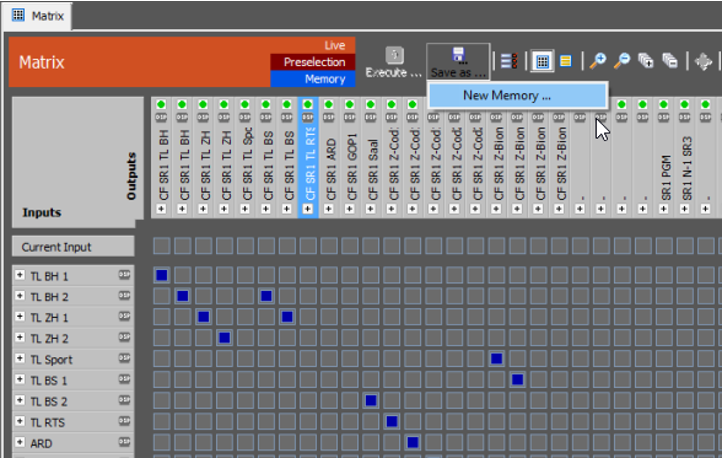This screenshot has height=458, width=722.
Task: Click DSP icon on ARD input row
Action: point(124,442)
